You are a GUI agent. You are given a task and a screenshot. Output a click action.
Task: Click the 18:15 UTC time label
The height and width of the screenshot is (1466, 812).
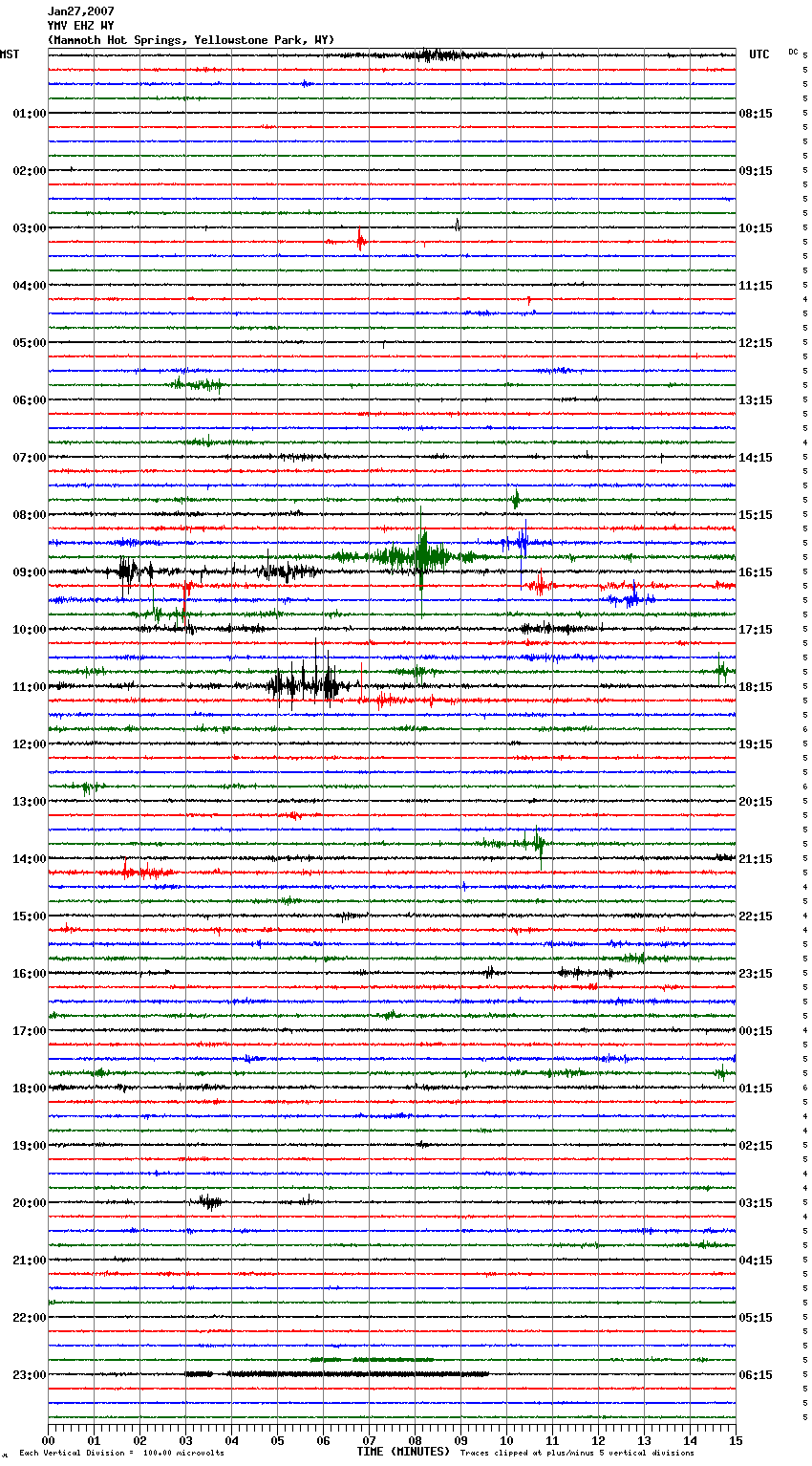(756, 687)
